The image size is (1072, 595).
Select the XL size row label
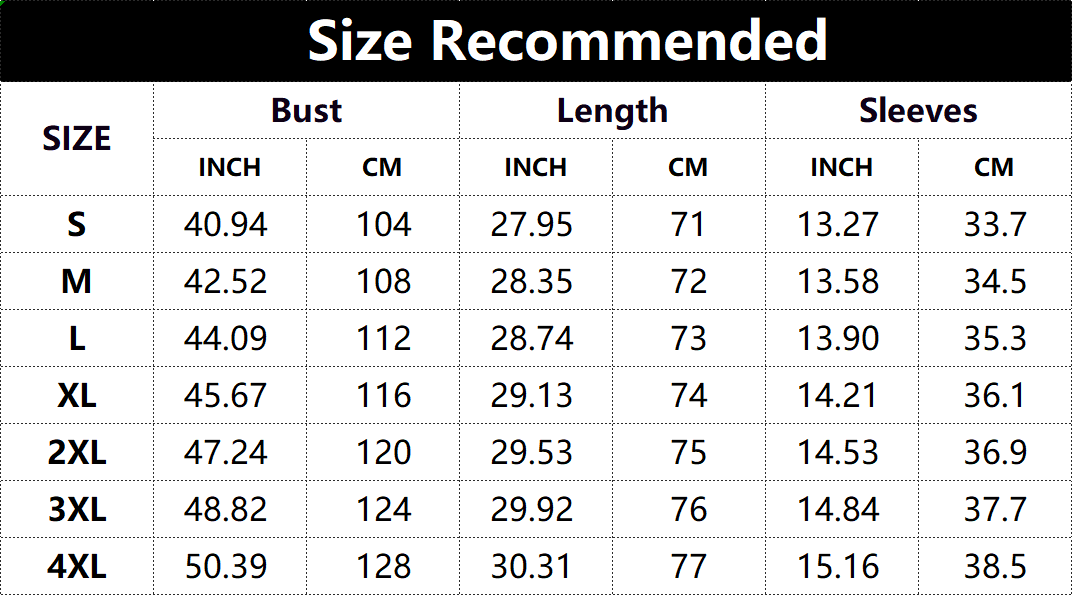tap(77, 396)
